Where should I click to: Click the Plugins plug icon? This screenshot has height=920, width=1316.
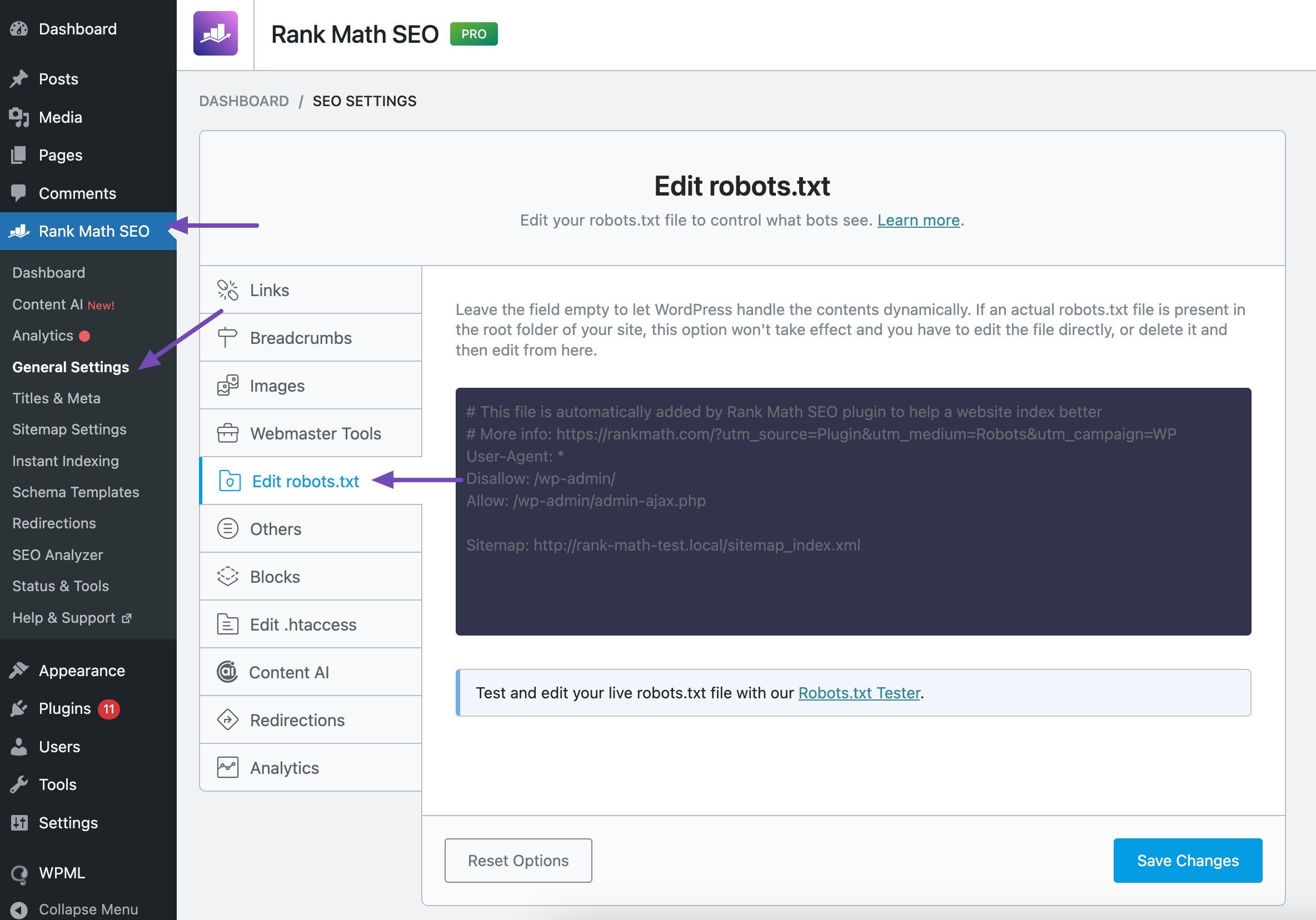click(19, 709)
